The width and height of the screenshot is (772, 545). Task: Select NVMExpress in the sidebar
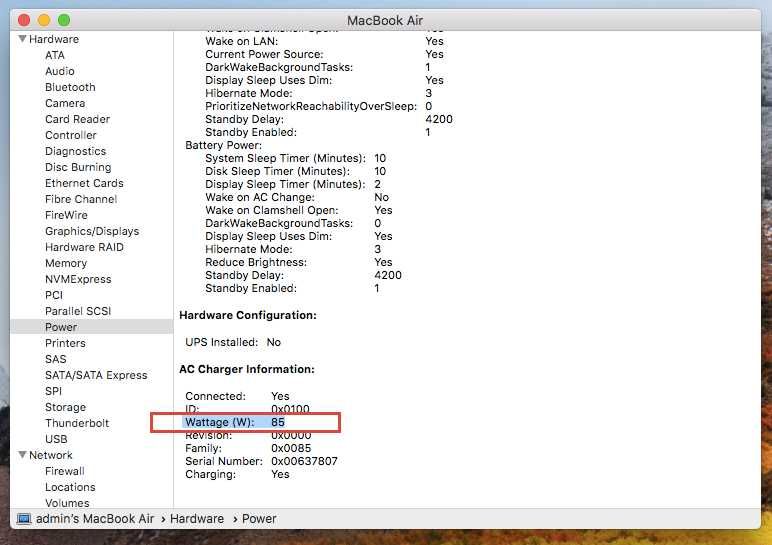click(x=78, y=279)
